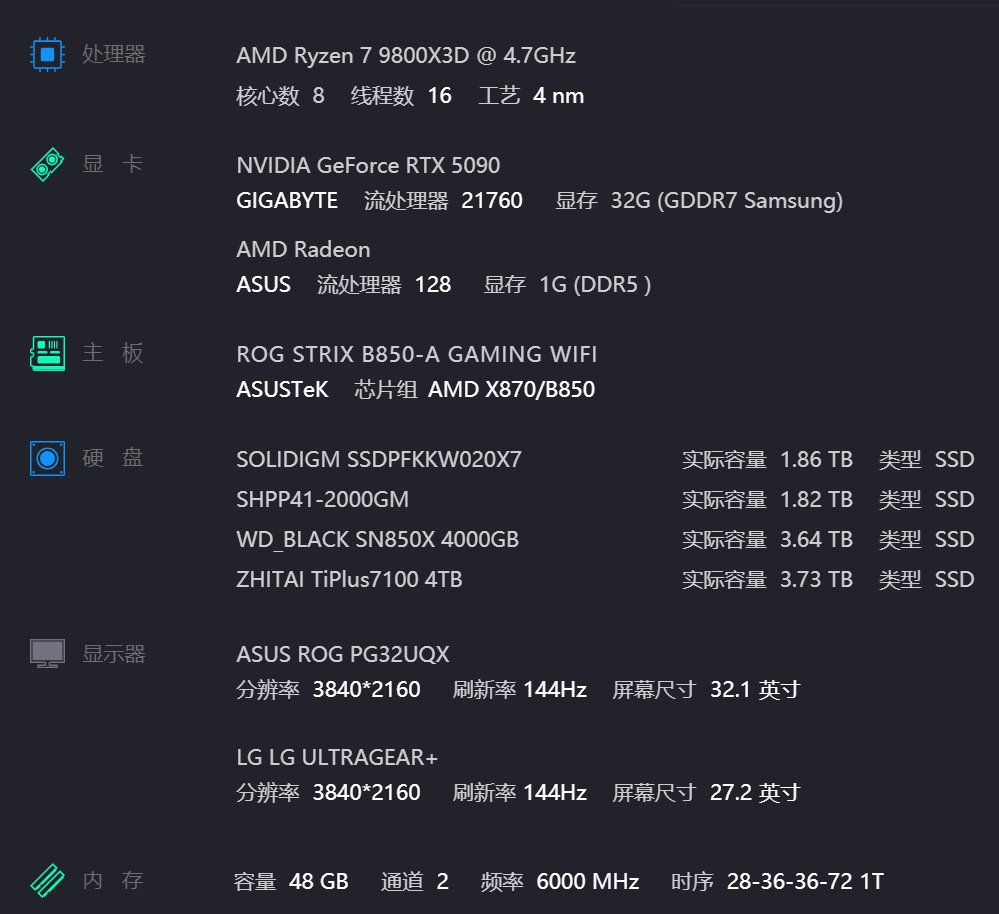The height and width of the screenshot is (914, 999).
Task: Click the blue processor chip icon
Action: tap(47, 54)
